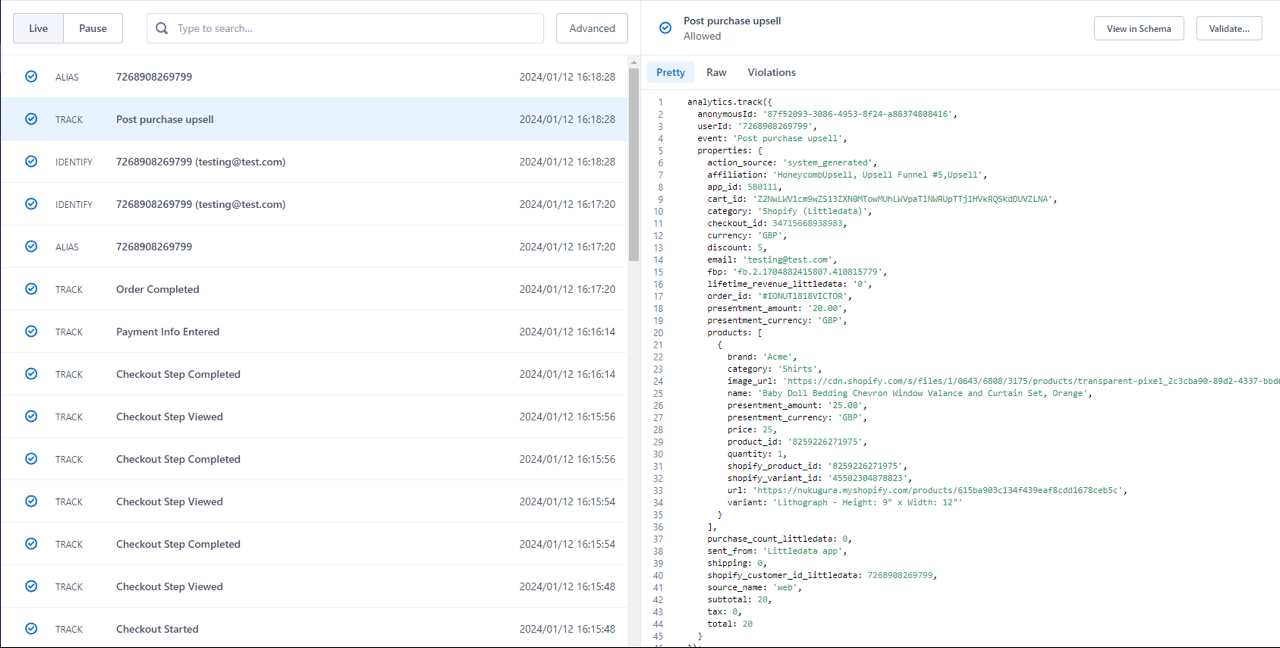Image resolution: width=1280 pixels, height=648 pixels.
Task: Click the check icon on Payment Info Entered row
Action: pos(31,331)
